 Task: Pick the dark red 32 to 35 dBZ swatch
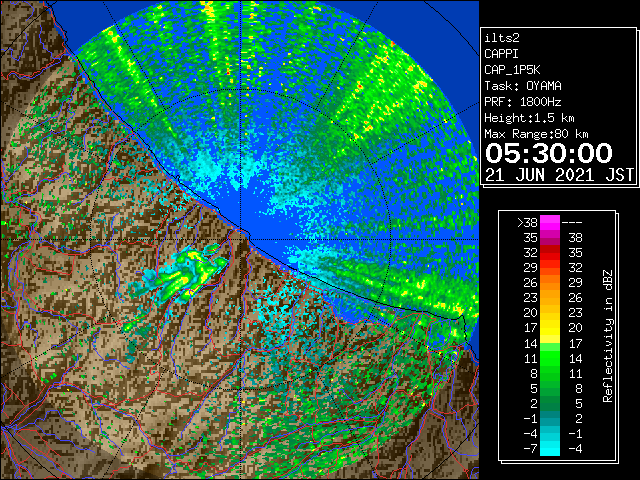tap(550, 253)
